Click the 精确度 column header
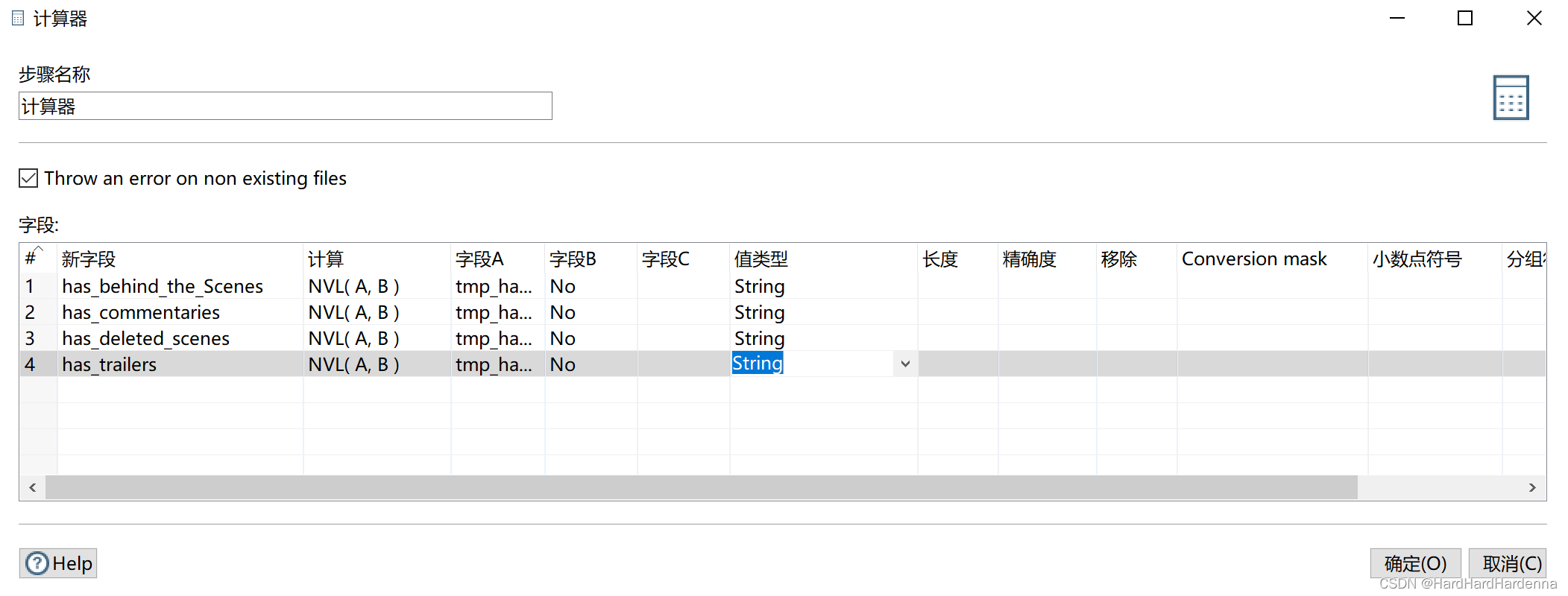Image resolution: width=1568 pixels, height=596 pixels. point(1048,259)
